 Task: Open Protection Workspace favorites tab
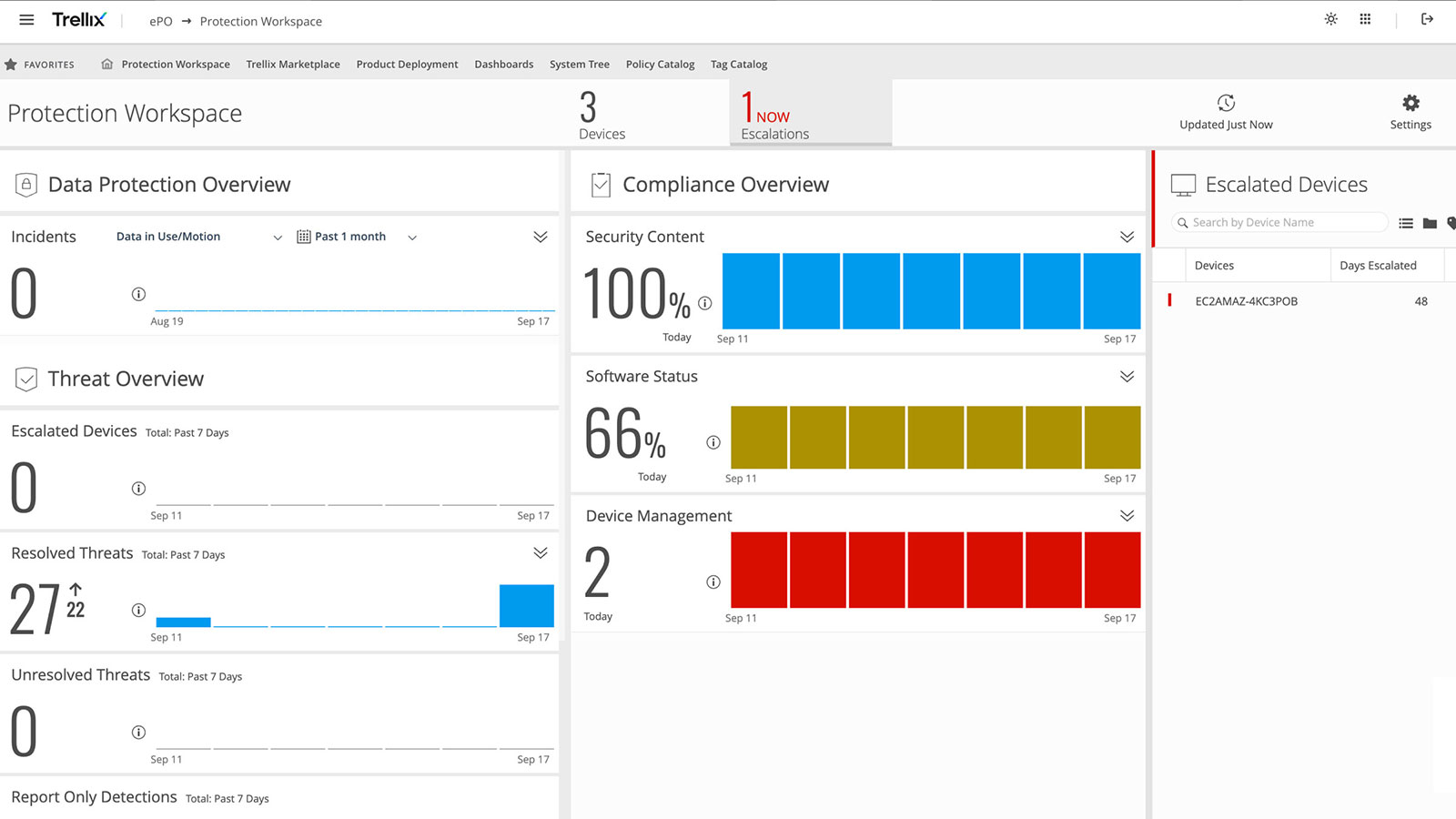click(176, 65)
